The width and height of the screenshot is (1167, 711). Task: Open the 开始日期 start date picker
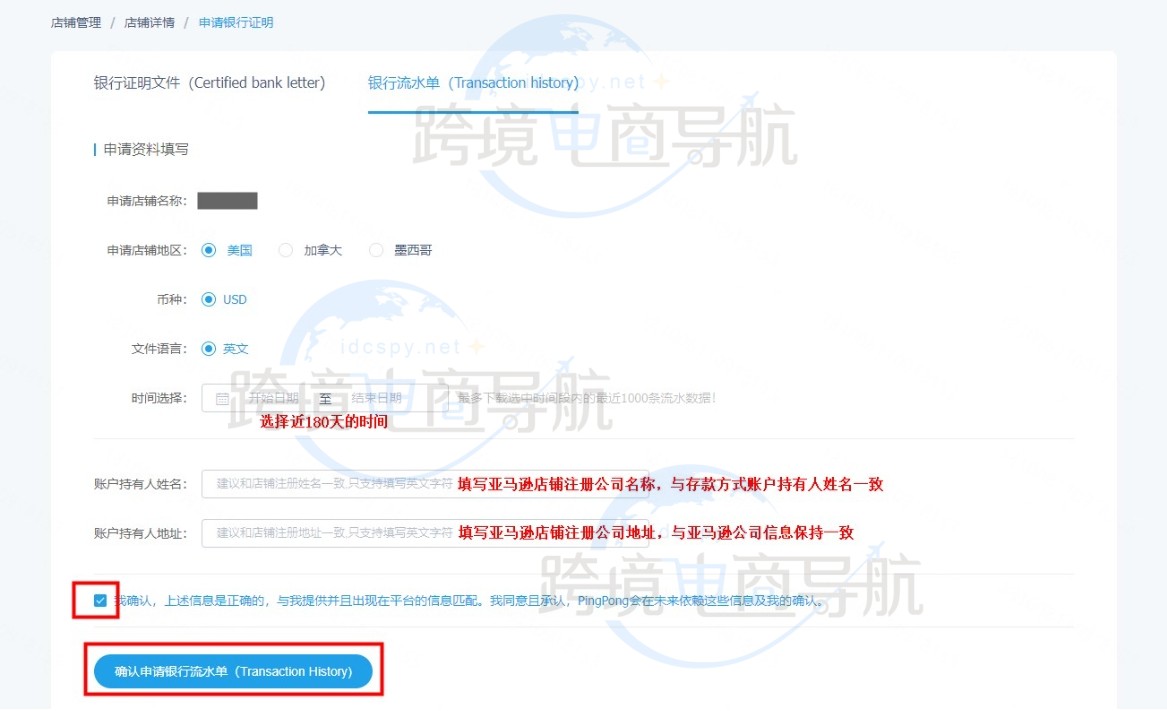[x=272, y=398]
